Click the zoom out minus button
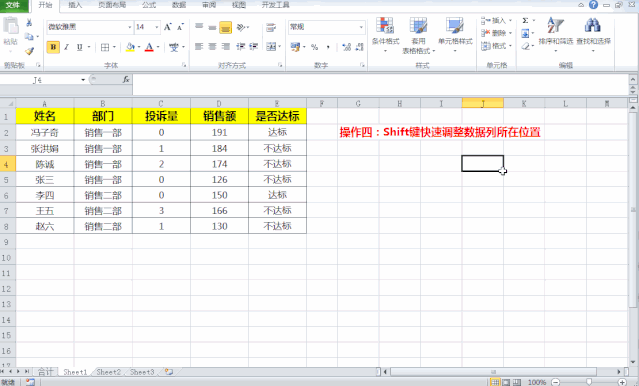639x386 pixels. click(555, 382)
